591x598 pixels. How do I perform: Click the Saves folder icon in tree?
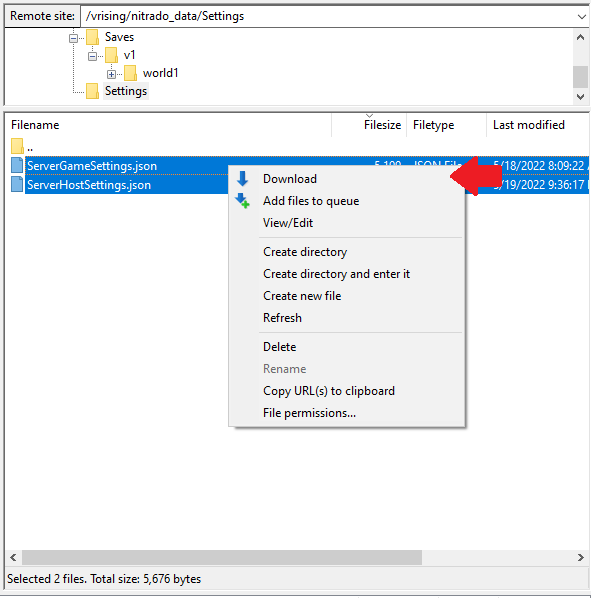(x=92, y=37)
